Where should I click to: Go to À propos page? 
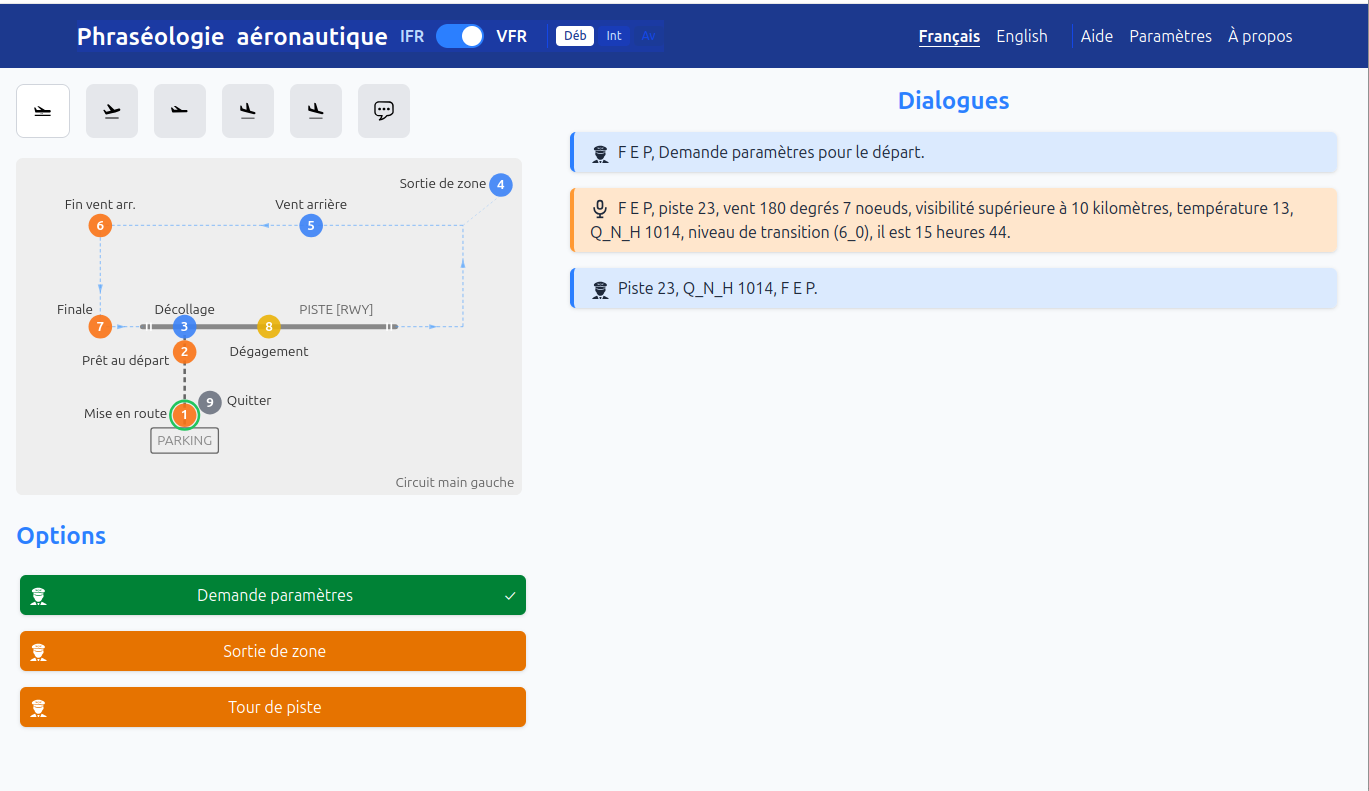1259,36
